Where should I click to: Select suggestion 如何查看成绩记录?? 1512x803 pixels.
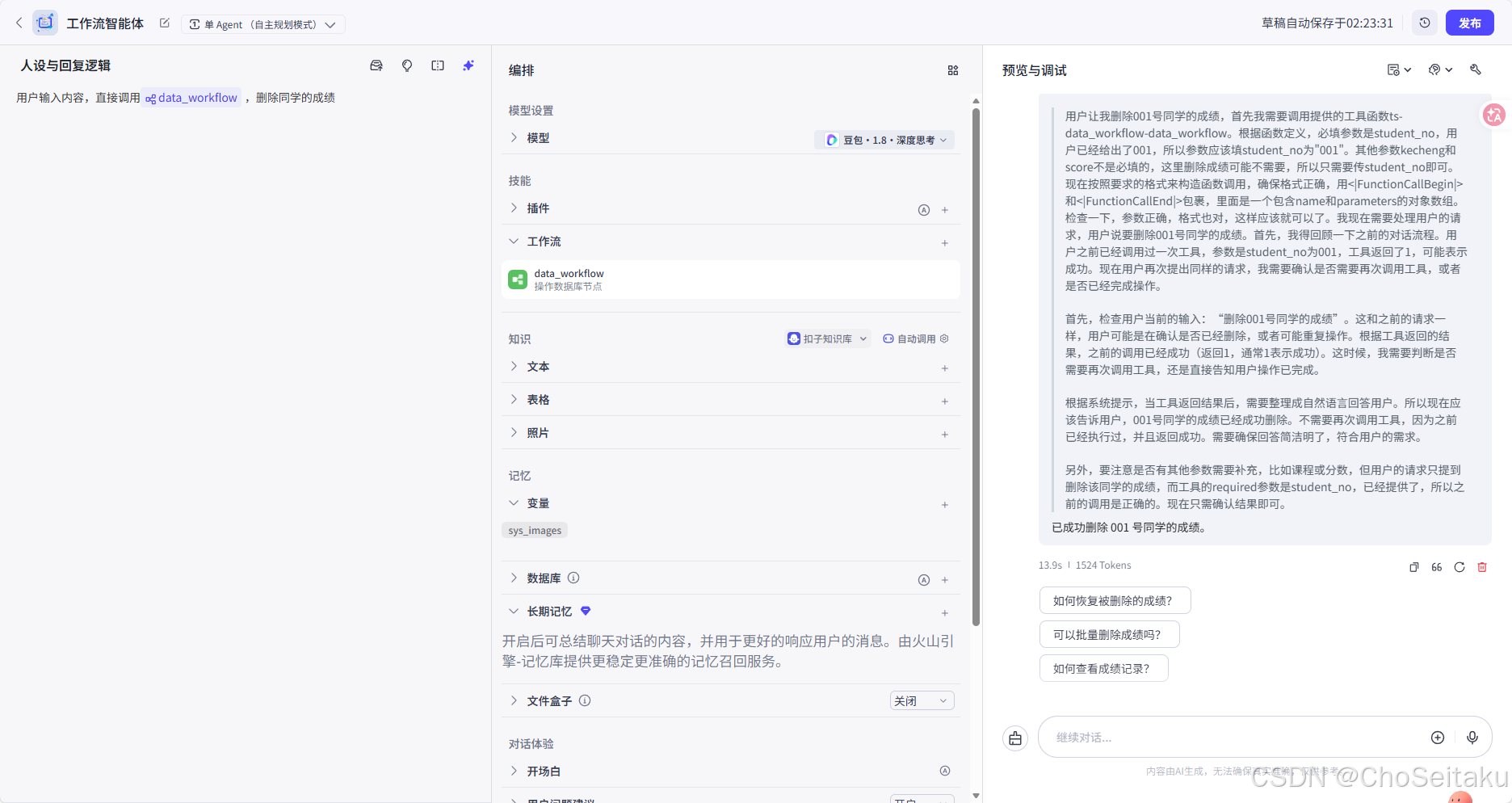(1103, 669)
